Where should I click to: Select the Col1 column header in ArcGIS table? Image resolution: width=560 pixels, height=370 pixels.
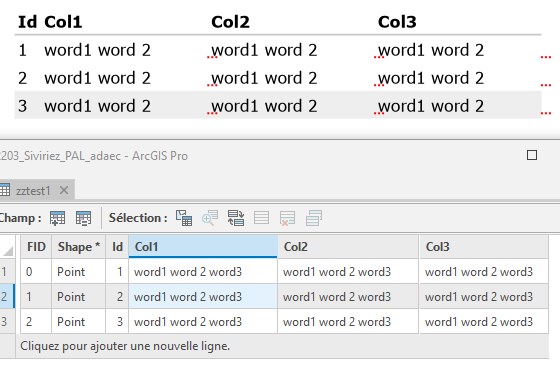pyautogui.click(x=203, y=246)
